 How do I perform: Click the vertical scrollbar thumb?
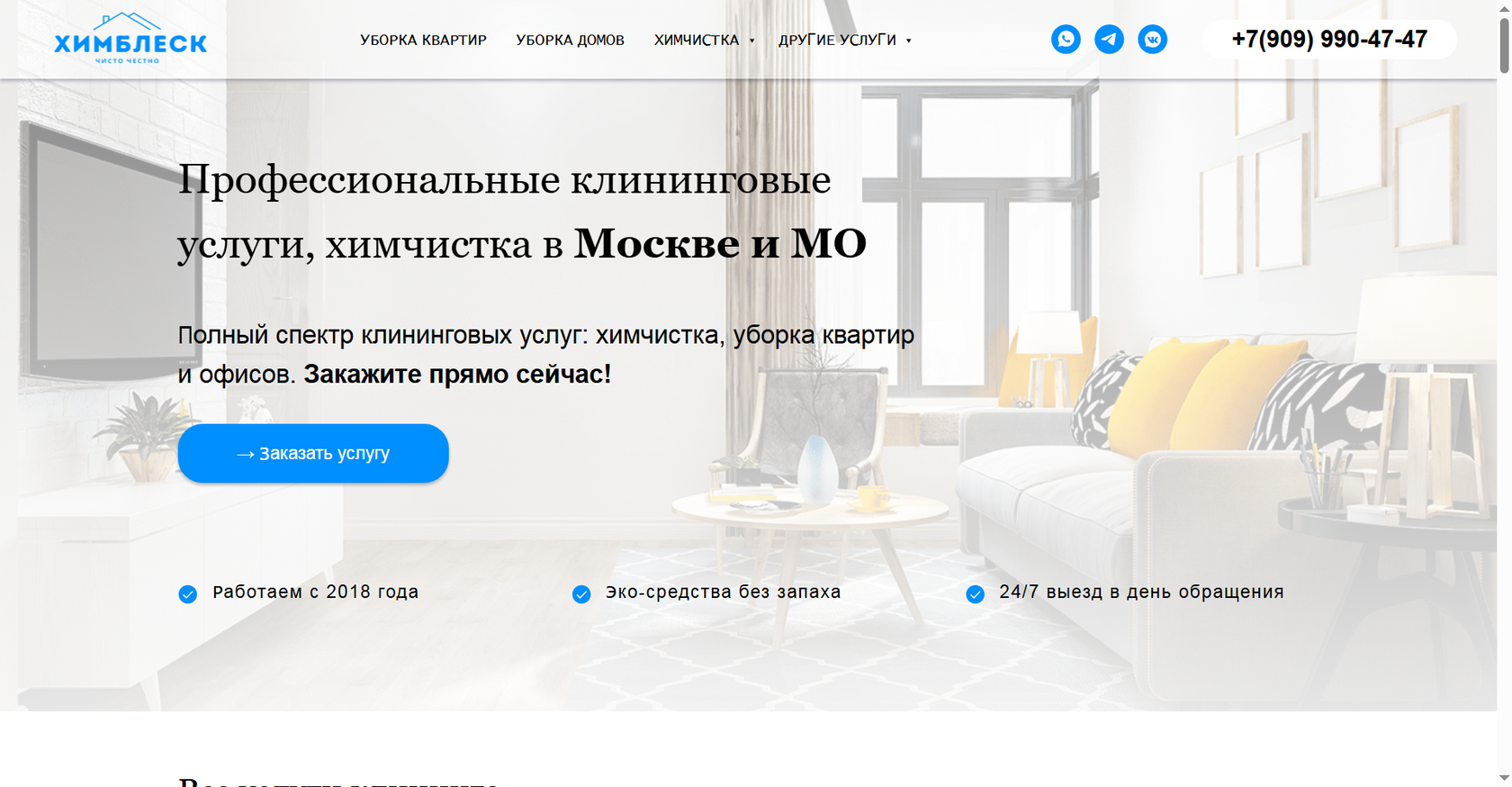pos(1504,45)
